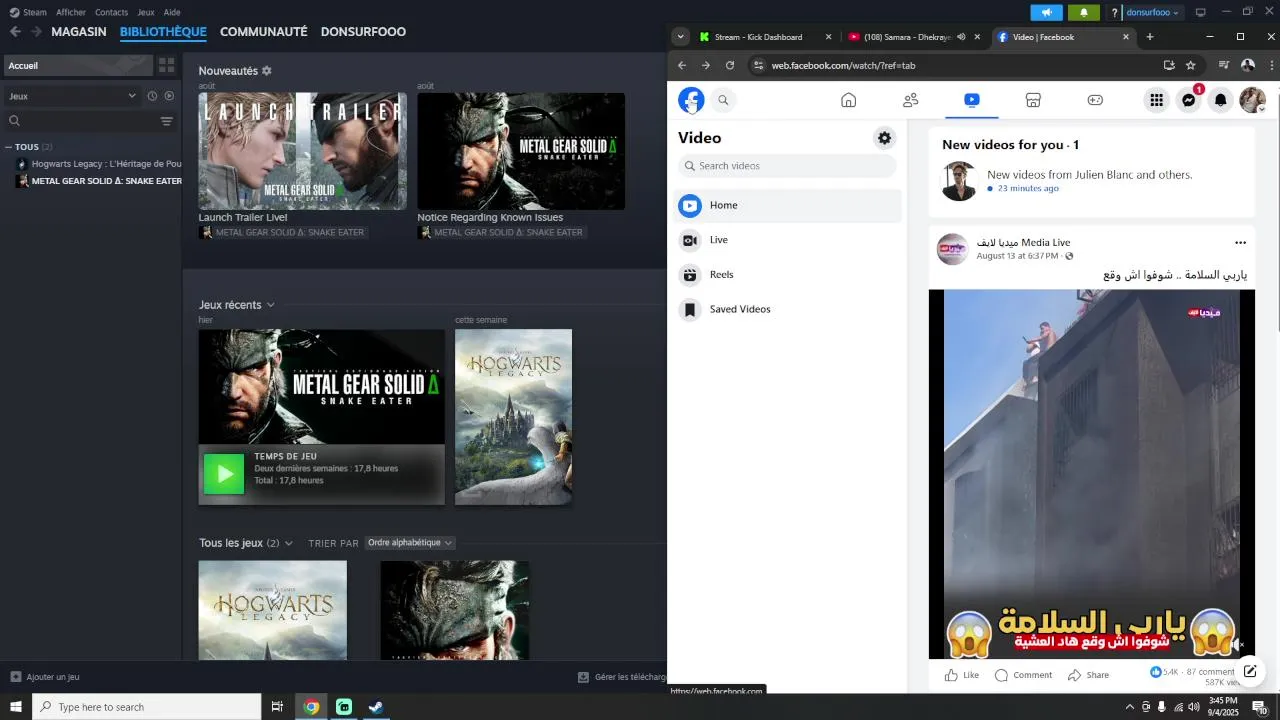Bookmark page with Chrome star icon
The height and width of the screenshot is (720, 1280).
pyautogui.click(x=1190, y=65)
